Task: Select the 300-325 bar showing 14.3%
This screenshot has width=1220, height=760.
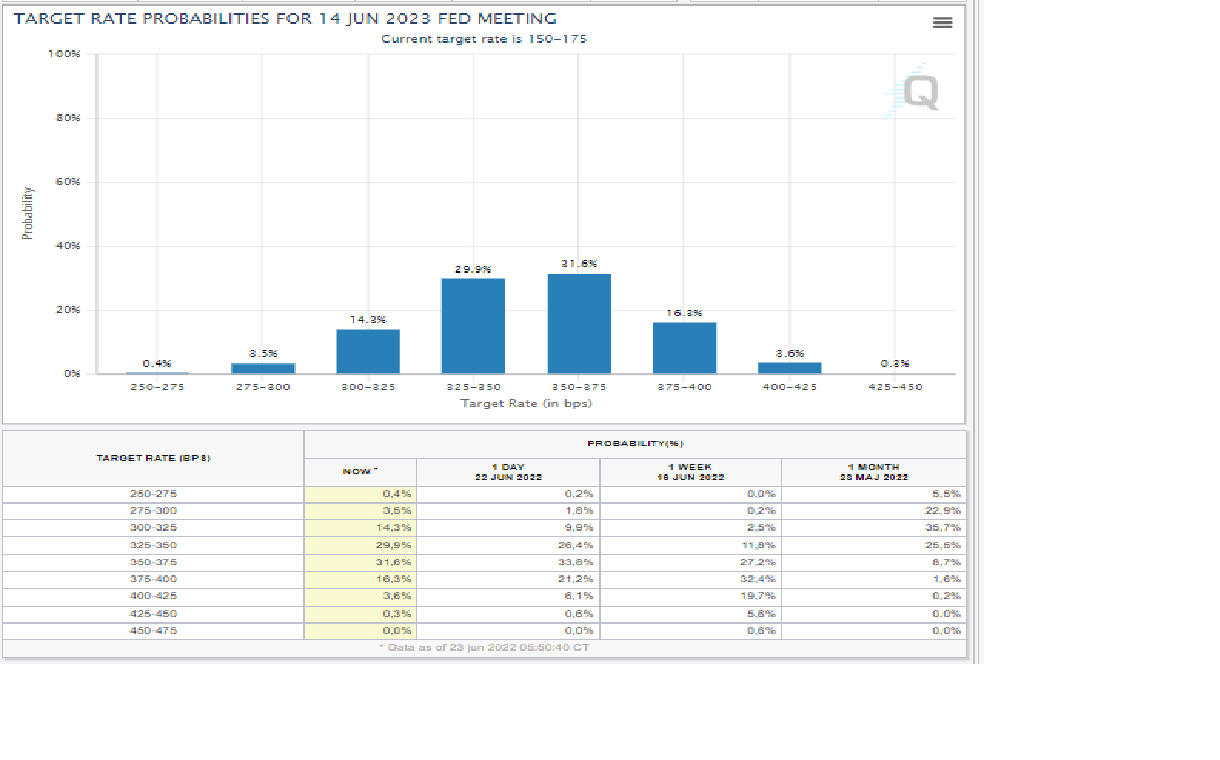Action: (x=367, y=351)
